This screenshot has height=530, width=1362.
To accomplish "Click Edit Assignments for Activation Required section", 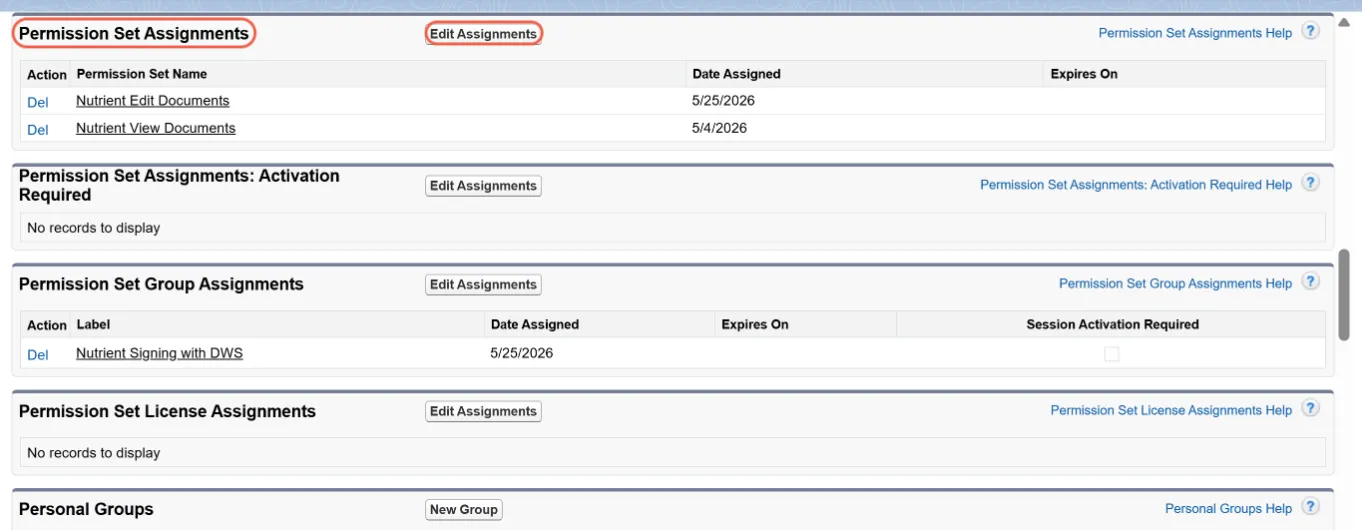I will coord(484,186).
